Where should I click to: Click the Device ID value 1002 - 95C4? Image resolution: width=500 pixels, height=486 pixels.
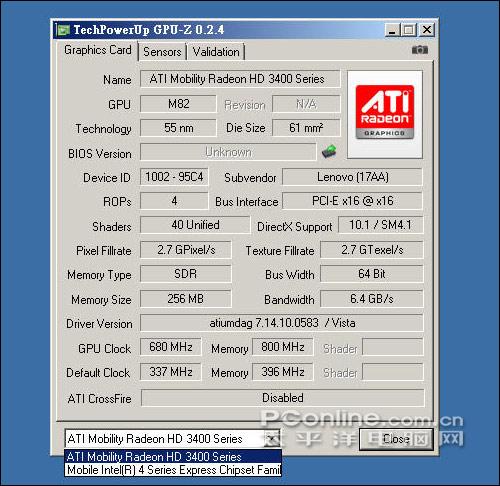[174, 177]
